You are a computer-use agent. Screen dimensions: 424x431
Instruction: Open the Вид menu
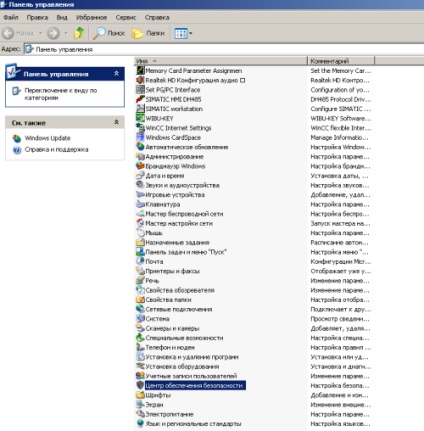(x=62, y=17)
